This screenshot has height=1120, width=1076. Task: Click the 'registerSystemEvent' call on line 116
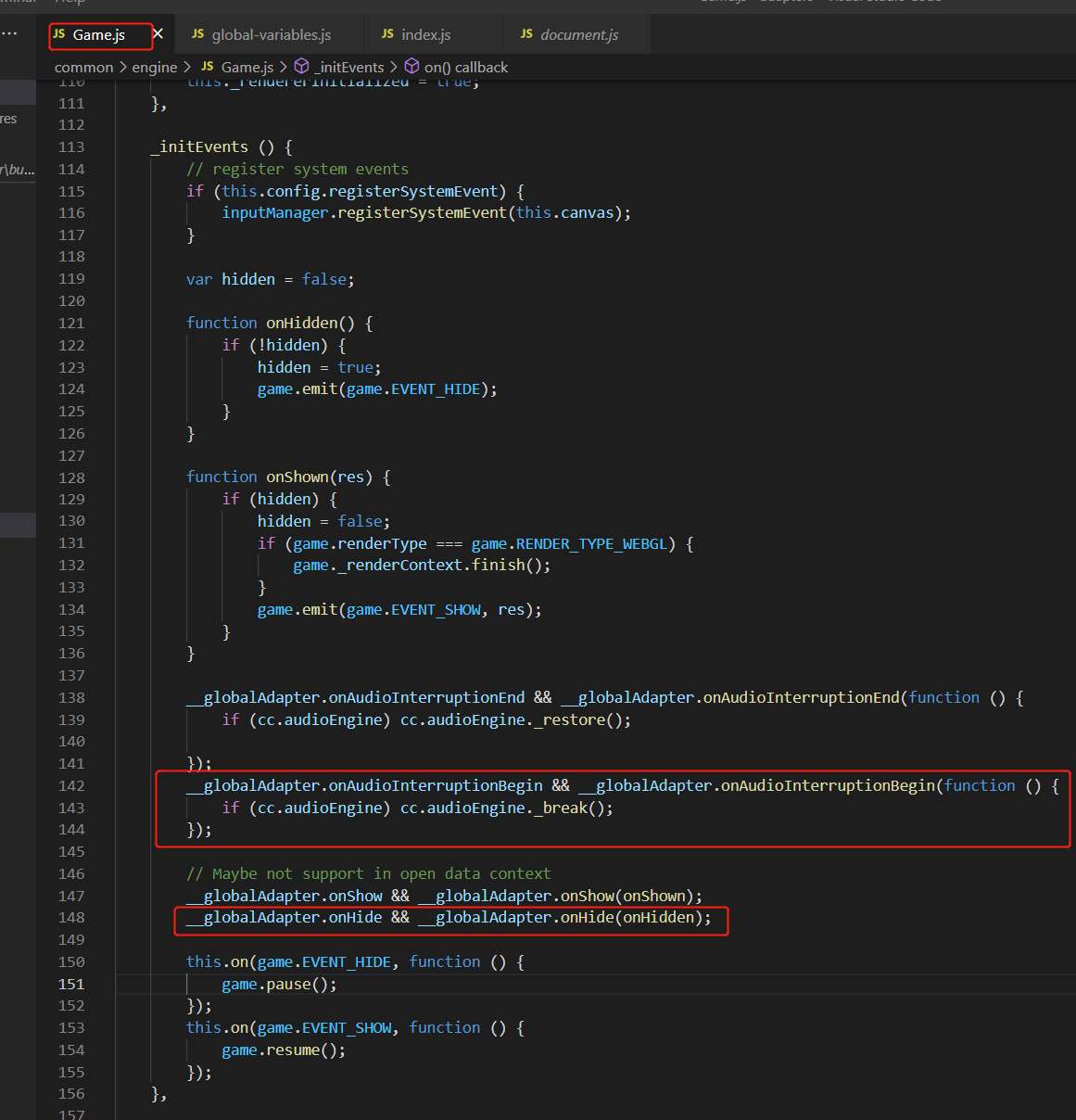pyautogui.click(x=422, y=213)
